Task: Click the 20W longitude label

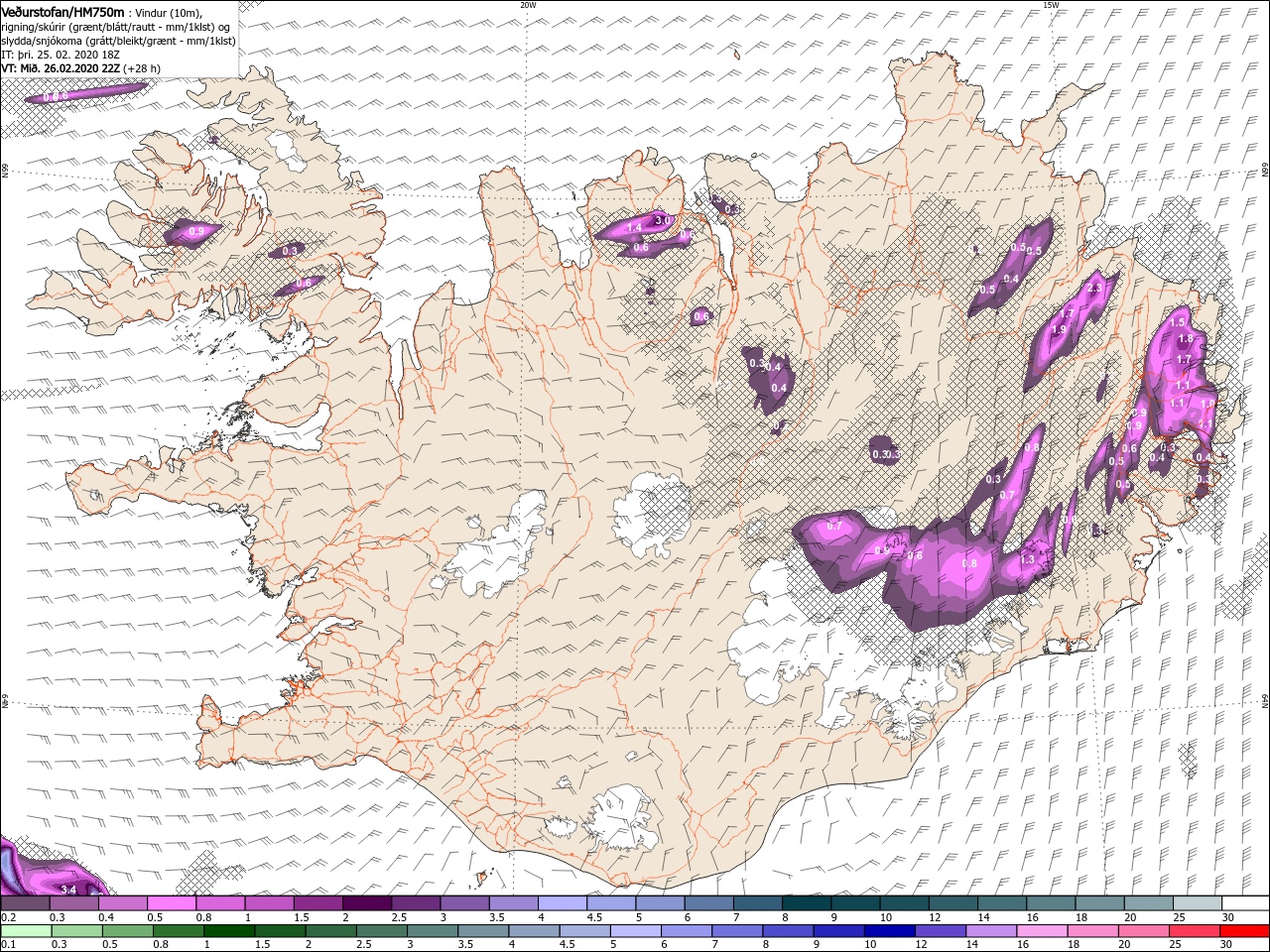Action: pyautogui.click(x=528, y=5)
